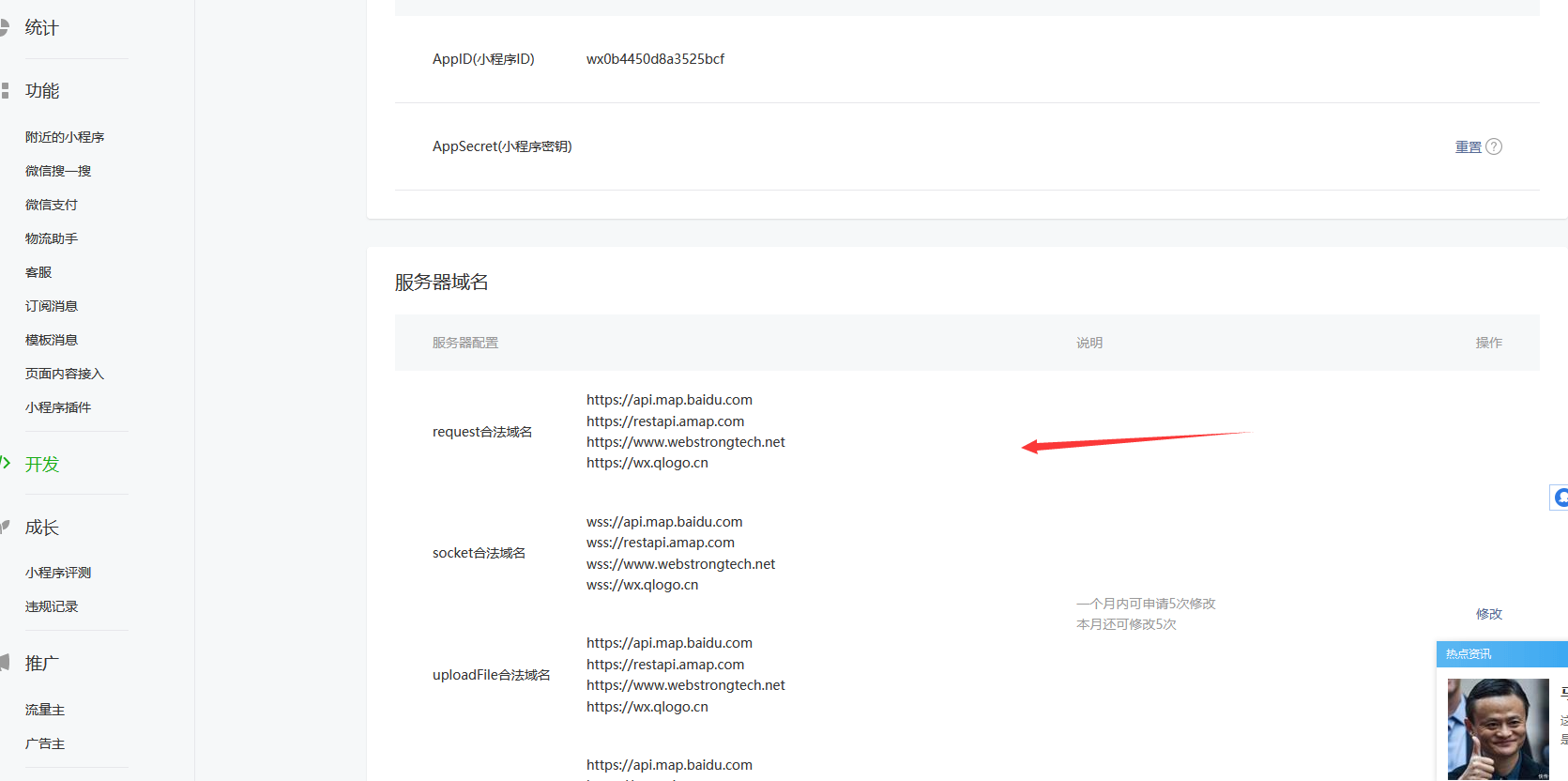Click 重置 to reset the AppSecret
The image size is (1568, 781).
pos(1468,147)
